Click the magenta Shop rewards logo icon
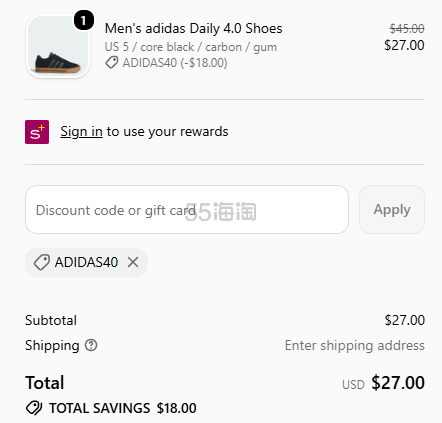The height and width of the screenshot is (423, 442). click(37, 132)
